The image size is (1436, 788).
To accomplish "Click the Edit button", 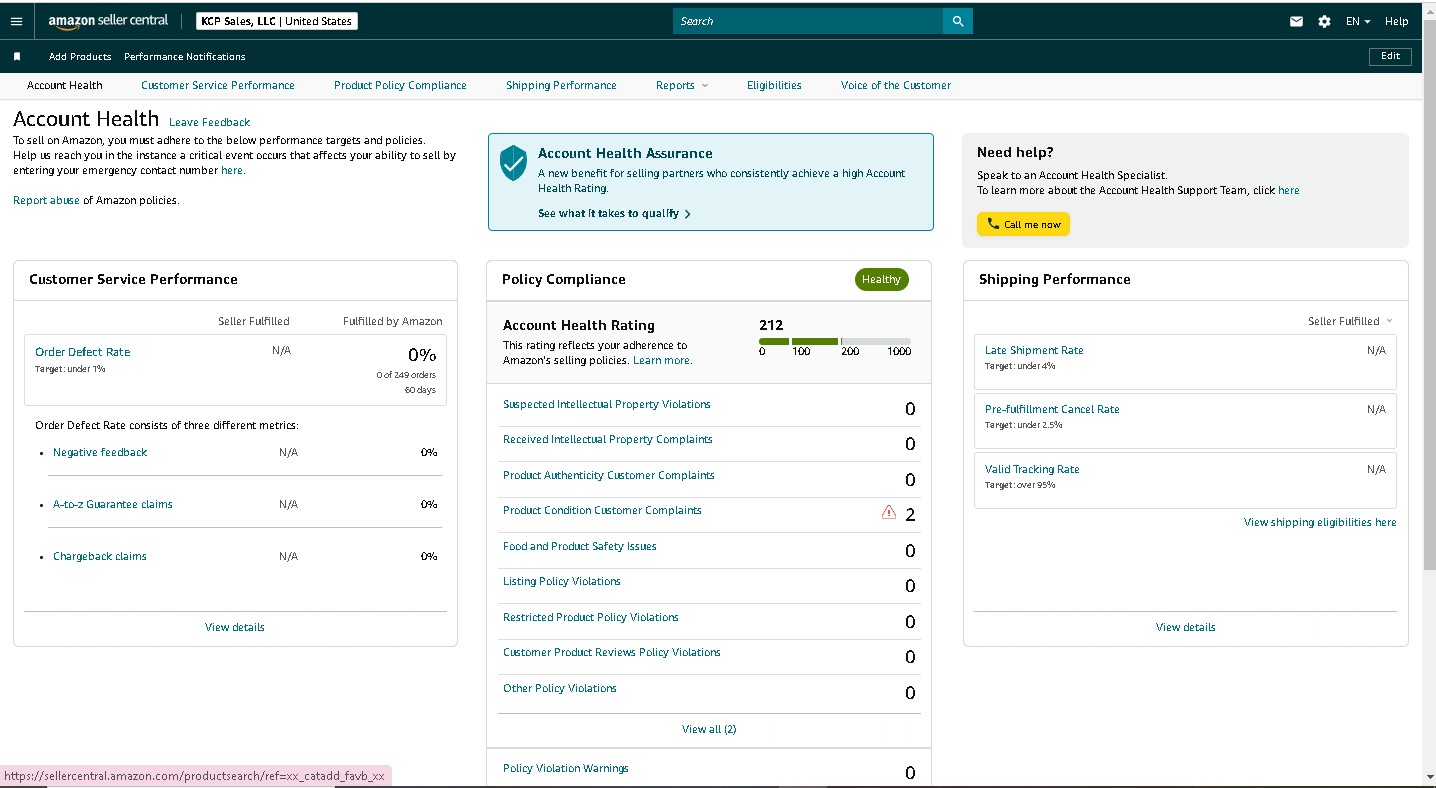I will tap(1390, 56).
